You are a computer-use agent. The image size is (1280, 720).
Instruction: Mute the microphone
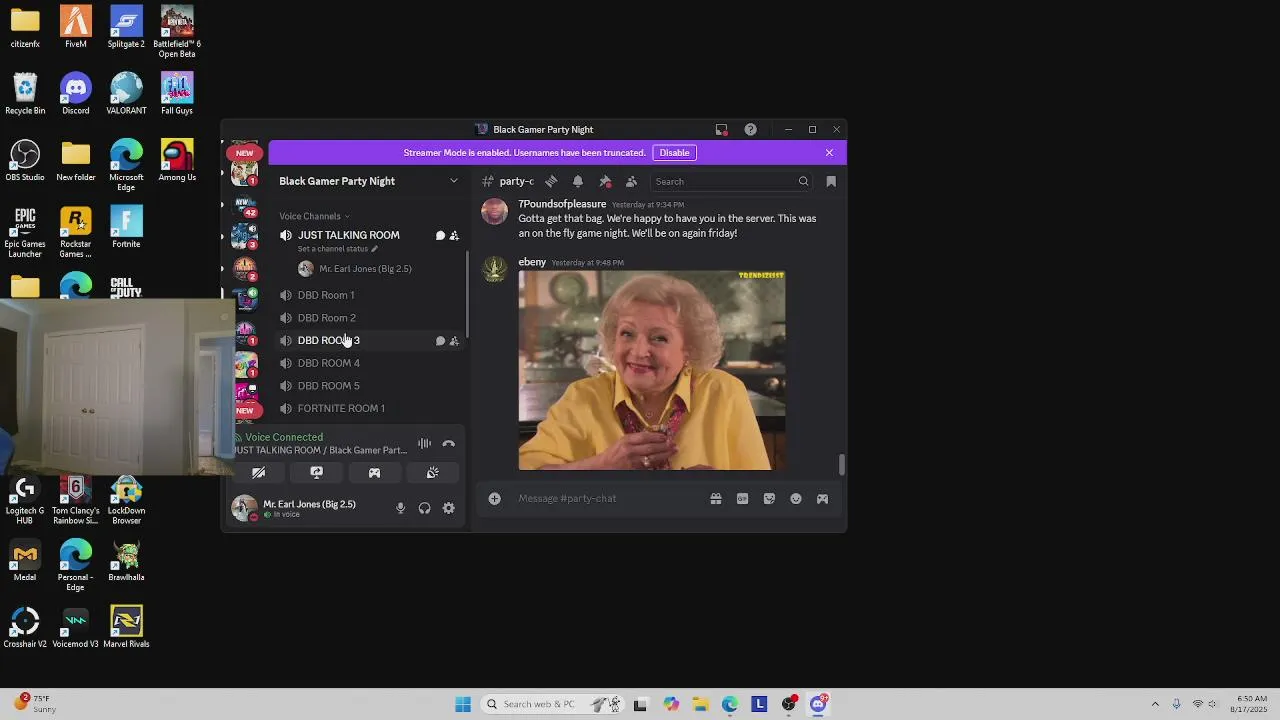[400, 508]
